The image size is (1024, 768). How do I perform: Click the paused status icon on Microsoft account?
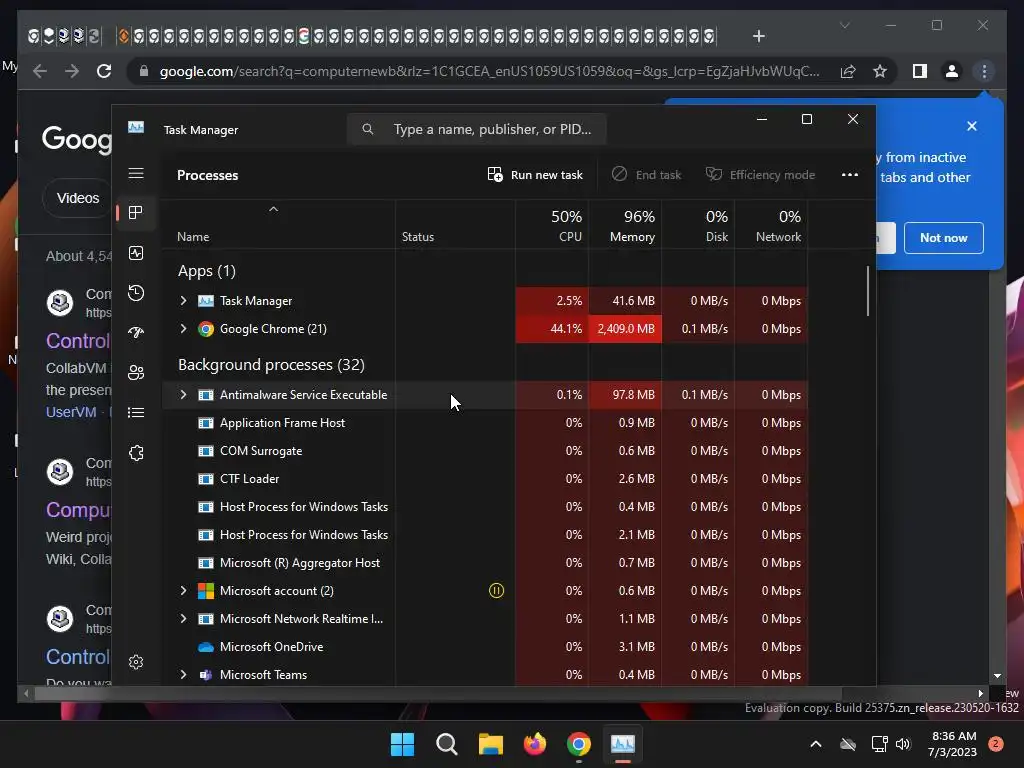pyautogui.click(x=496, y=590)
